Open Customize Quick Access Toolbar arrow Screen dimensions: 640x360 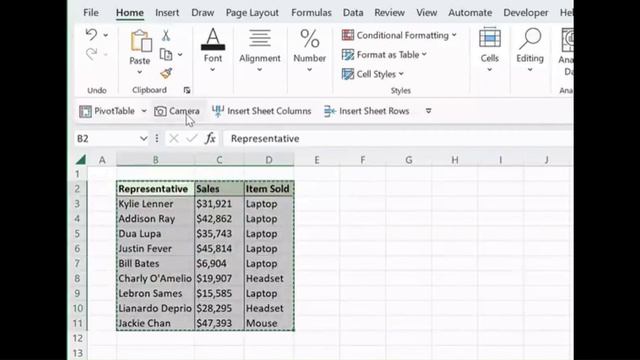(428, 111)
